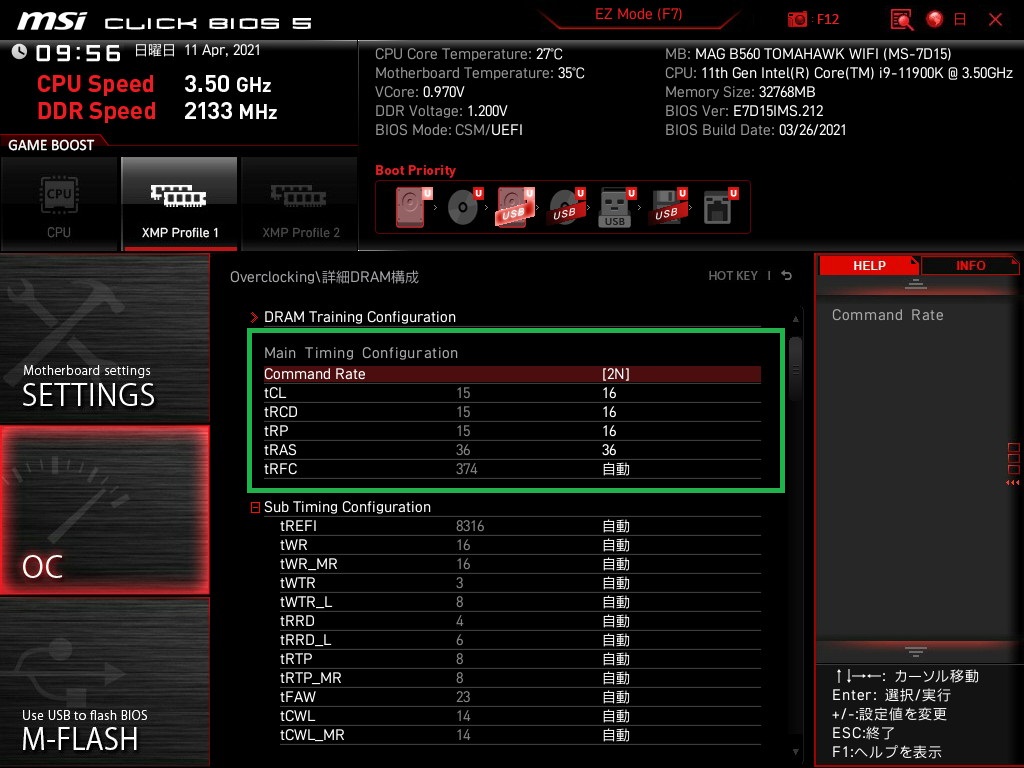The image size is (1024, 768).
Task: Select the tCL value field 16
Action: click(609, 393)
